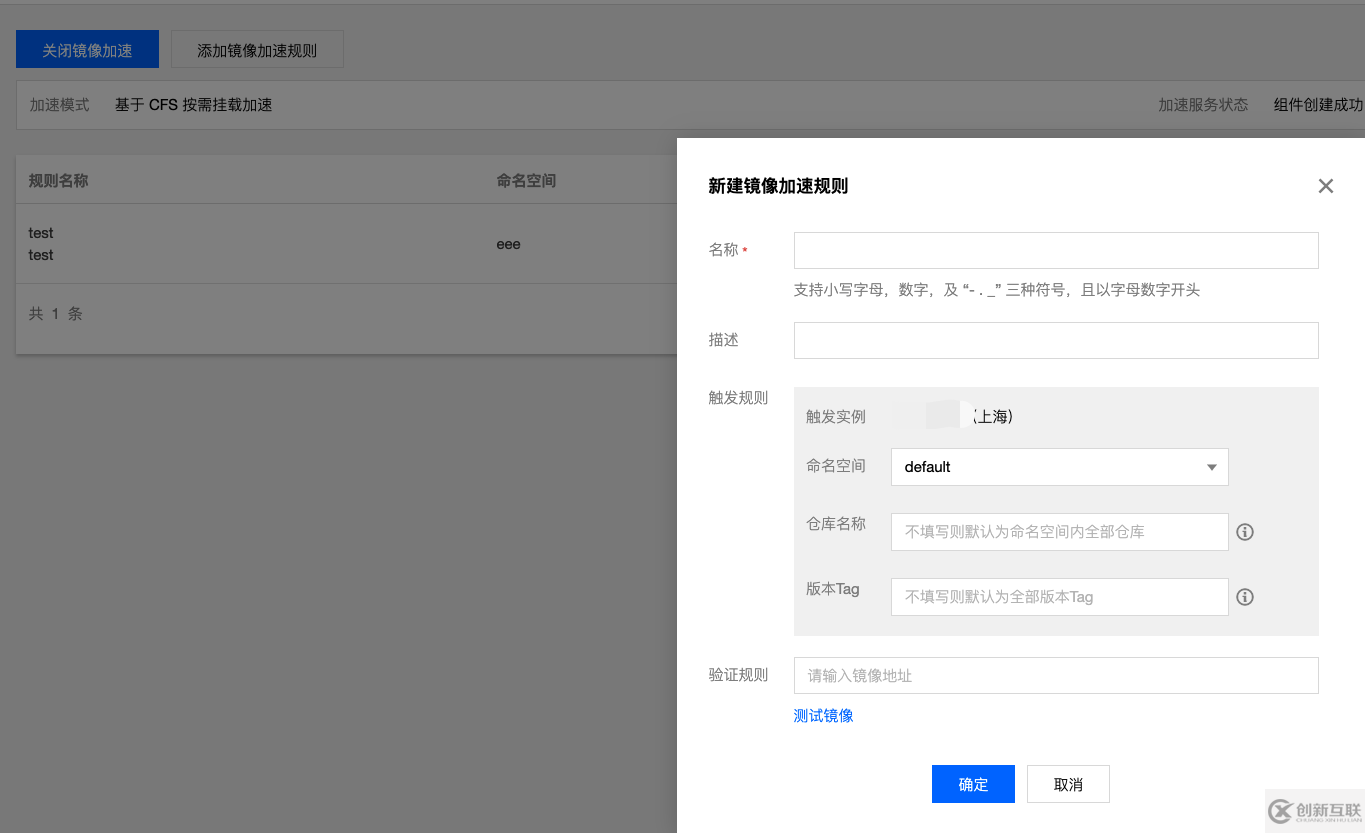Click the 验证规则 image address input
The width and height of the screenshot is (1365, 833).
click(1055, 675)
